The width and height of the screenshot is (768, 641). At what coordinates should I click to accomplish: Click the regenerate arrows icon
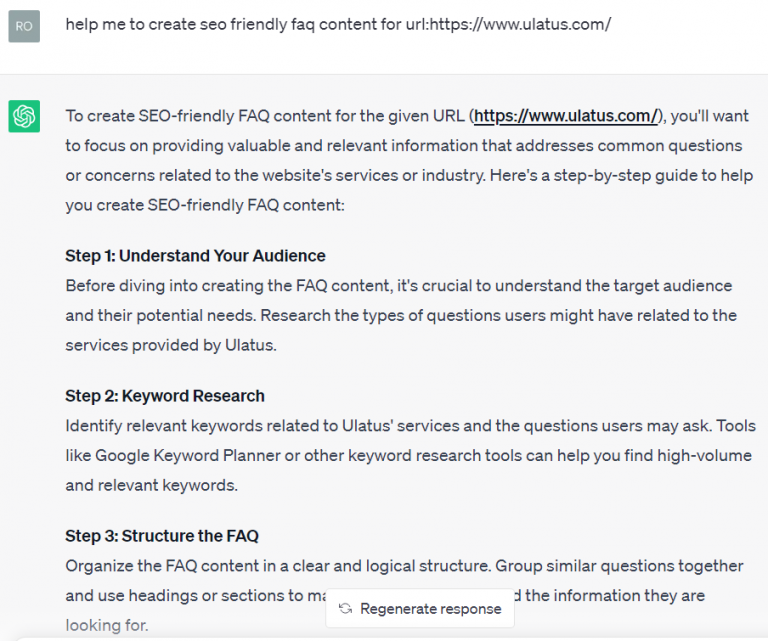346,608
